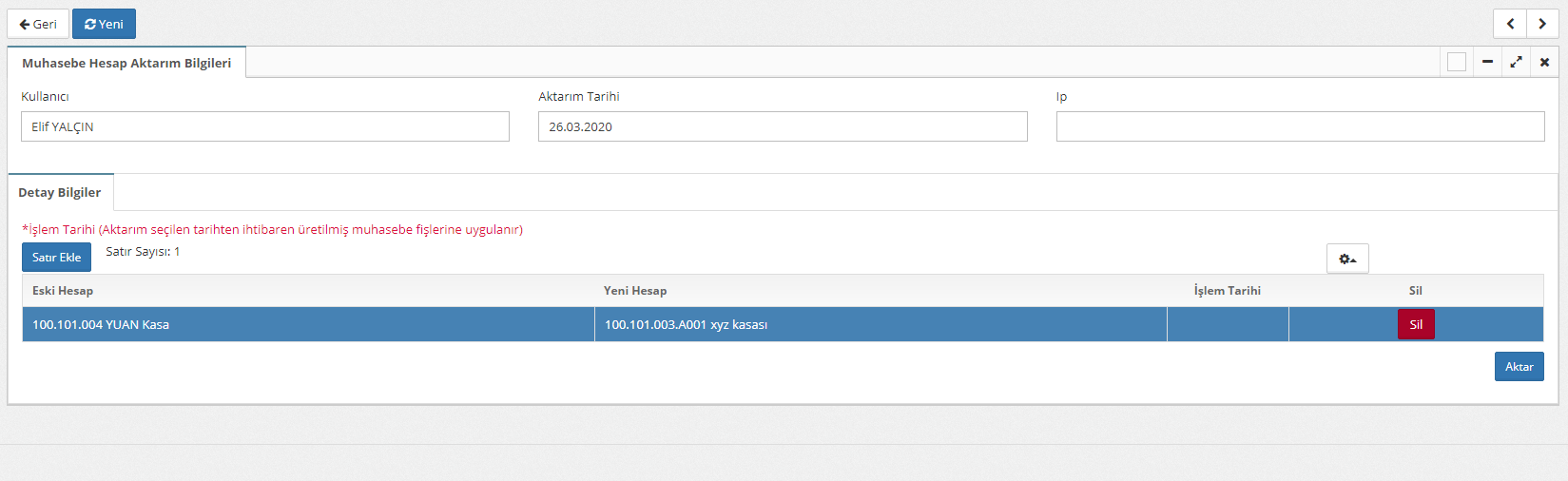Click the empty Ip input field
Viewport: 1568px width, 481px height.
point(1300,126)
